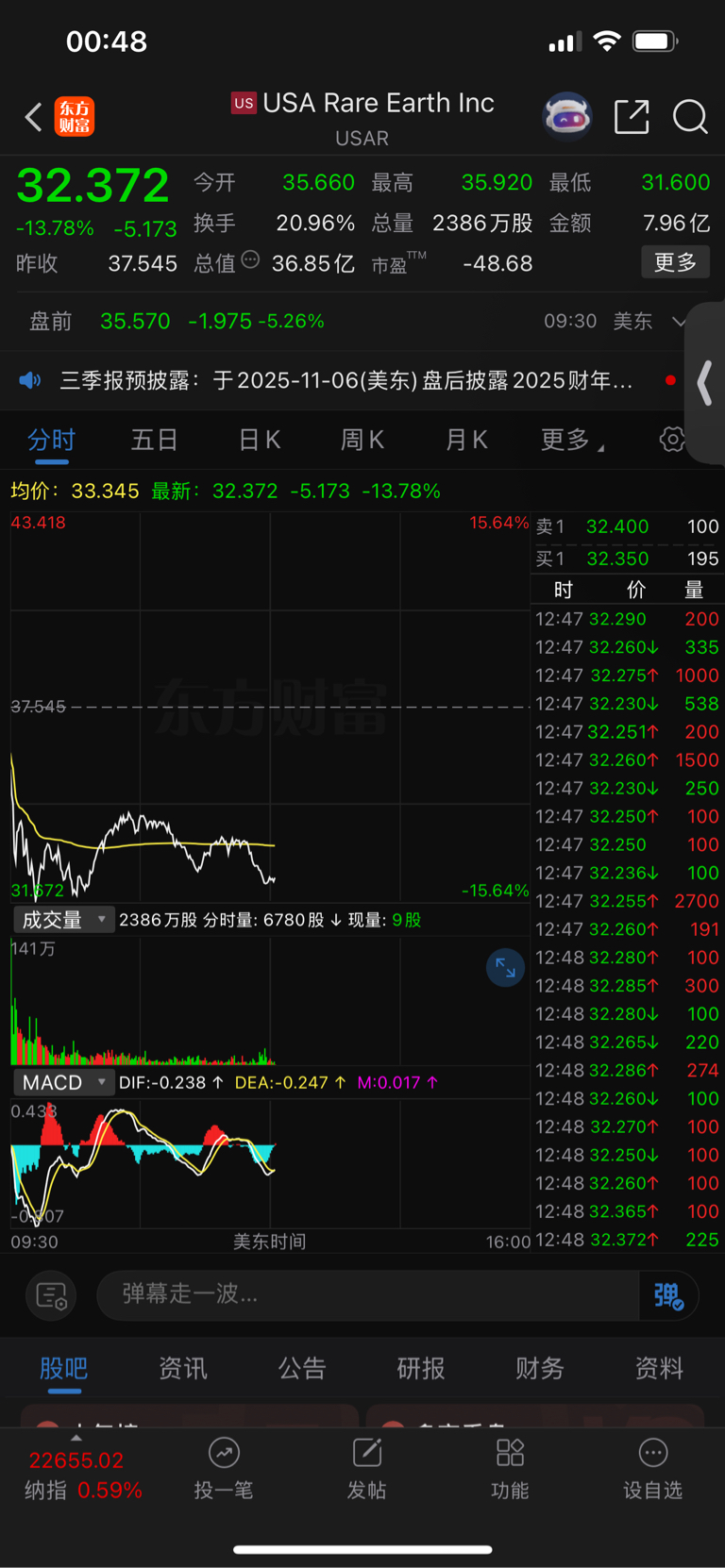Screen dimensions: 725x1568
Task: Tap the 纳指 22655.02 index ticker
Action: click(83, 1476)
